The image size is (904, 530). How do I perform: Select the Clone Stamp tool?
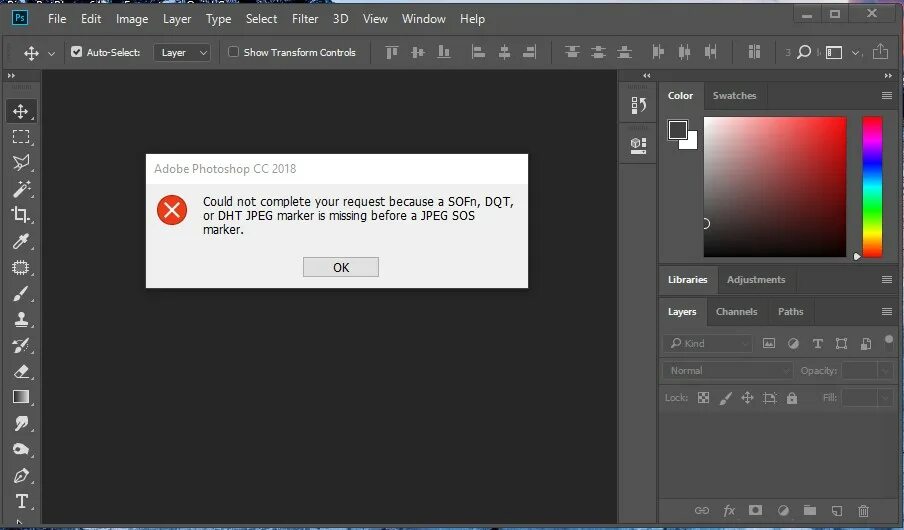(x=21, y=319)
